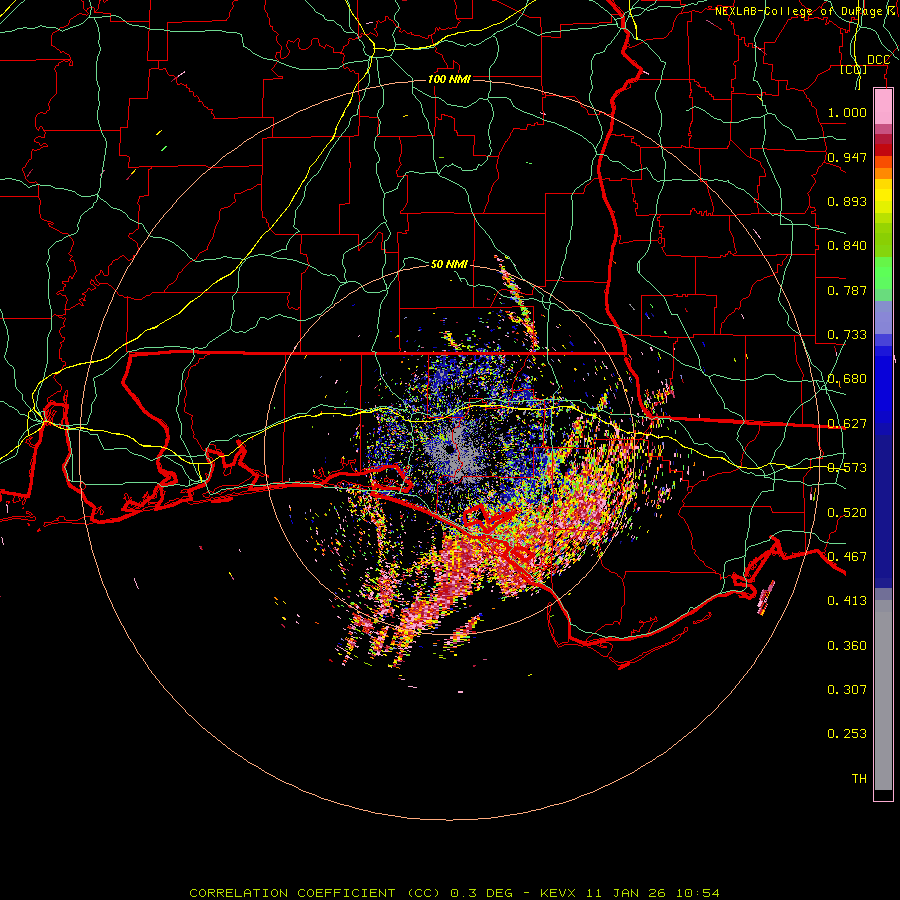Click the 0.573 value on the color scale
900x900 pixels.
coord(847,468)
